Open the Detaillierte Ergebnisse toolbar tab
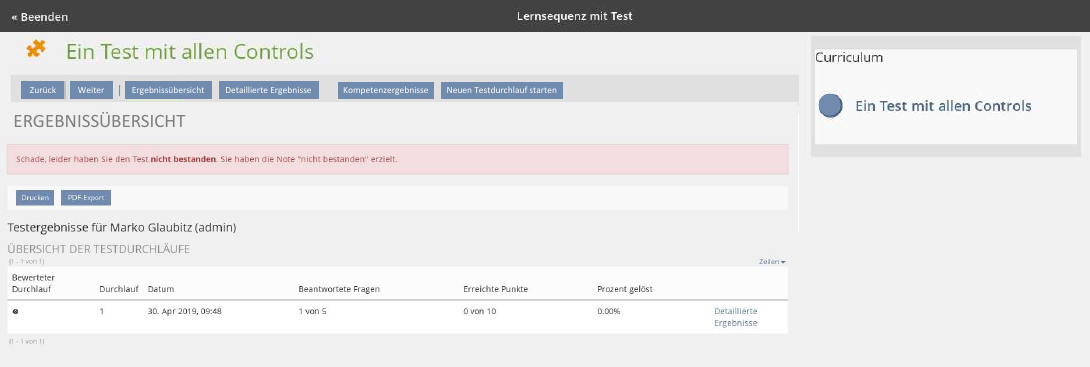 [x=268, y=90]
